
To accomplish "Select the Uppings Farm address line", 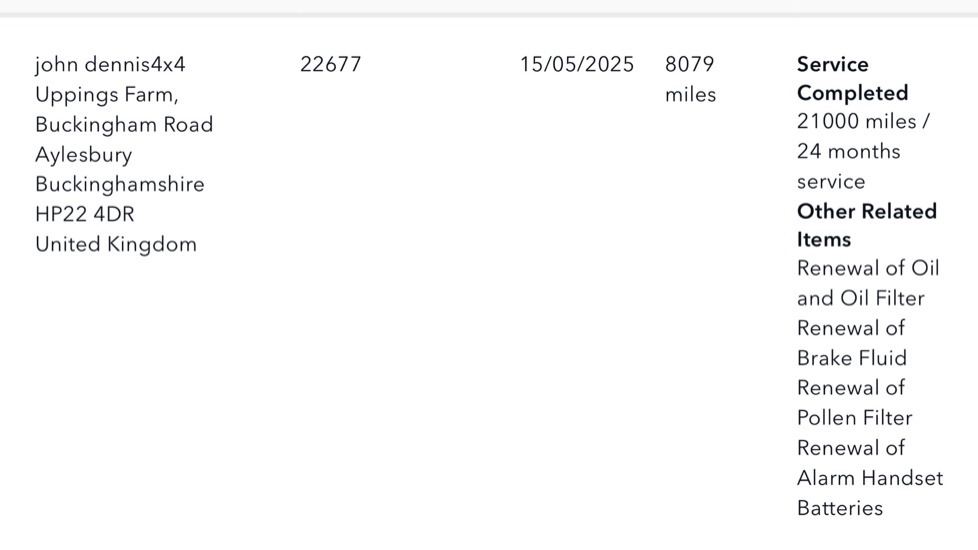I will pyautogui.click(x=107, y=95).
